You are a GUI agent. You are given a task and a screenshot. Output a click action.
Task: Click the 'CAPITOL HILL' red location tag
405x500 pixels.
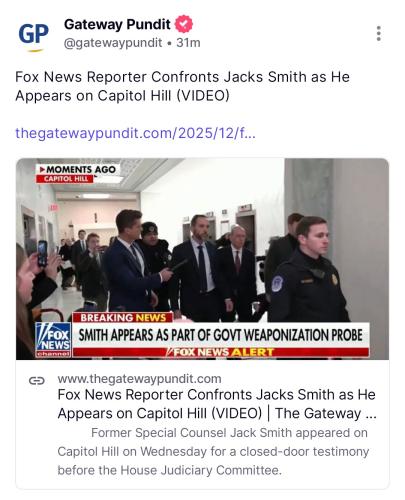pos(65,179)
